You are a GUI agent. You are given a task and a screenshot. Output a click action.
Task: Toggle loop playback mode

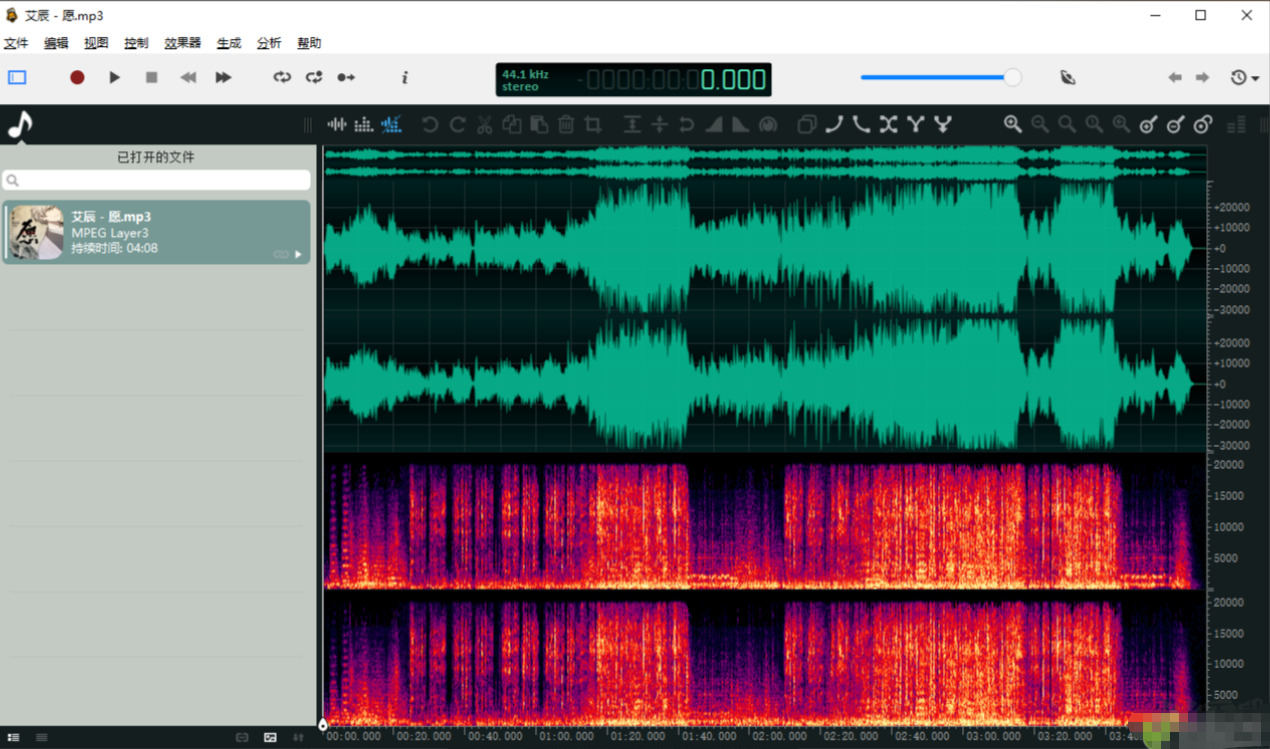click(x=282, y=77)
